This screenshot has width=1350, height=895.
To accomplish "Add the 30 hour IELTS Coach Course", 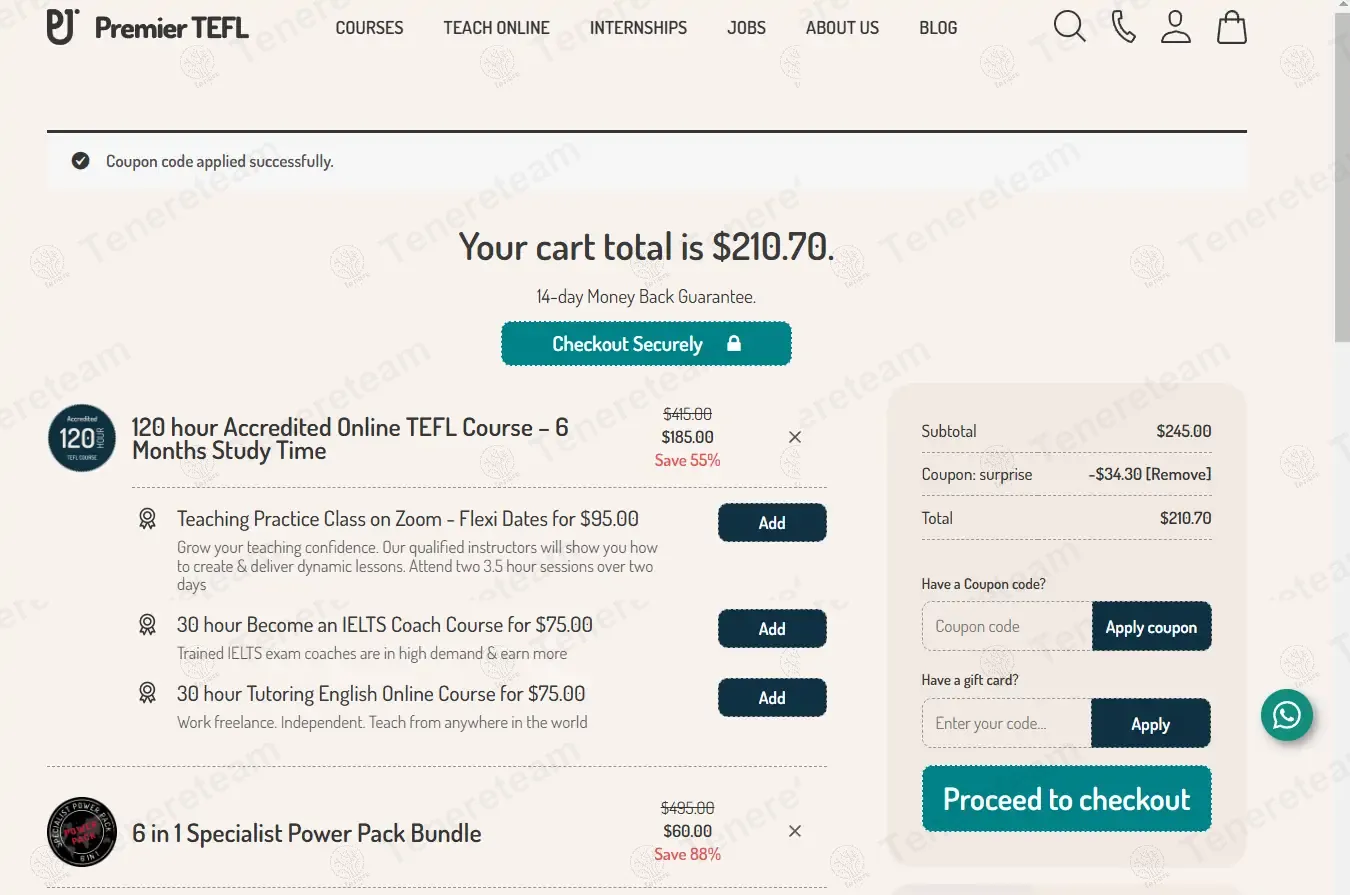I will [x=772, y=629].
